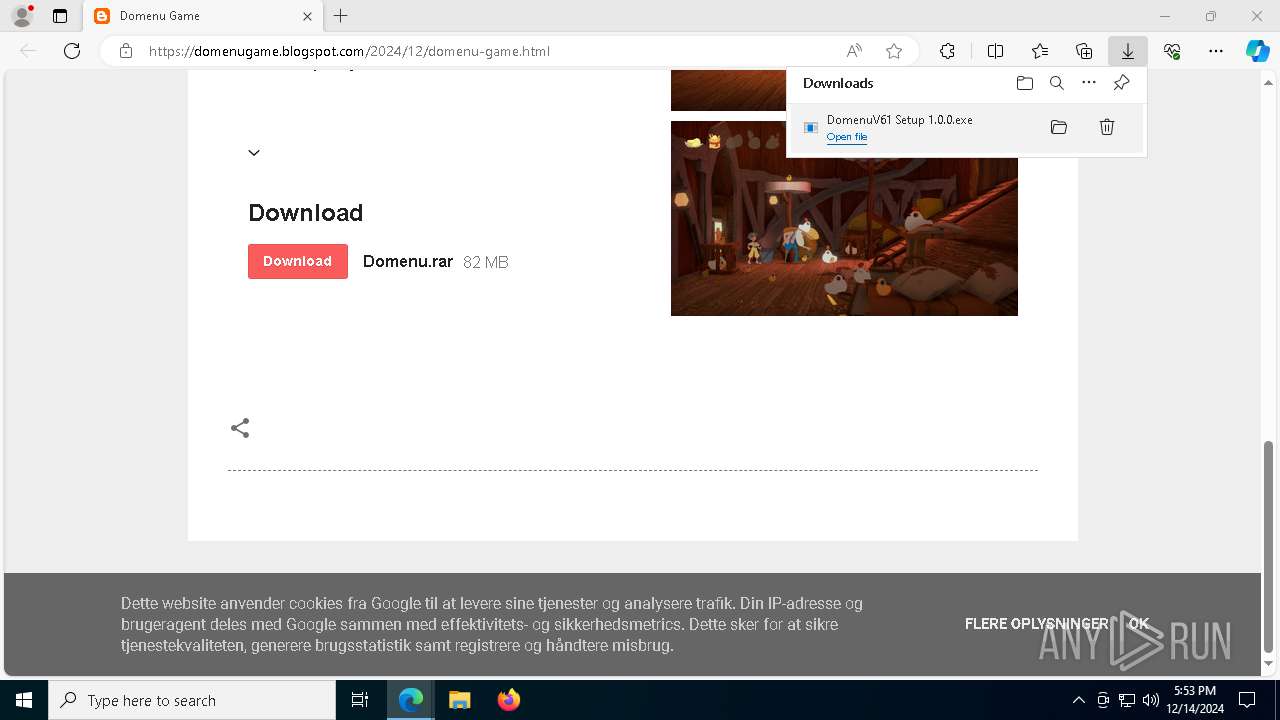Screen dimensions: 1280x720
Task: Click FLERE OPLYSNINGER cookie link
Action: (1036, 623)
